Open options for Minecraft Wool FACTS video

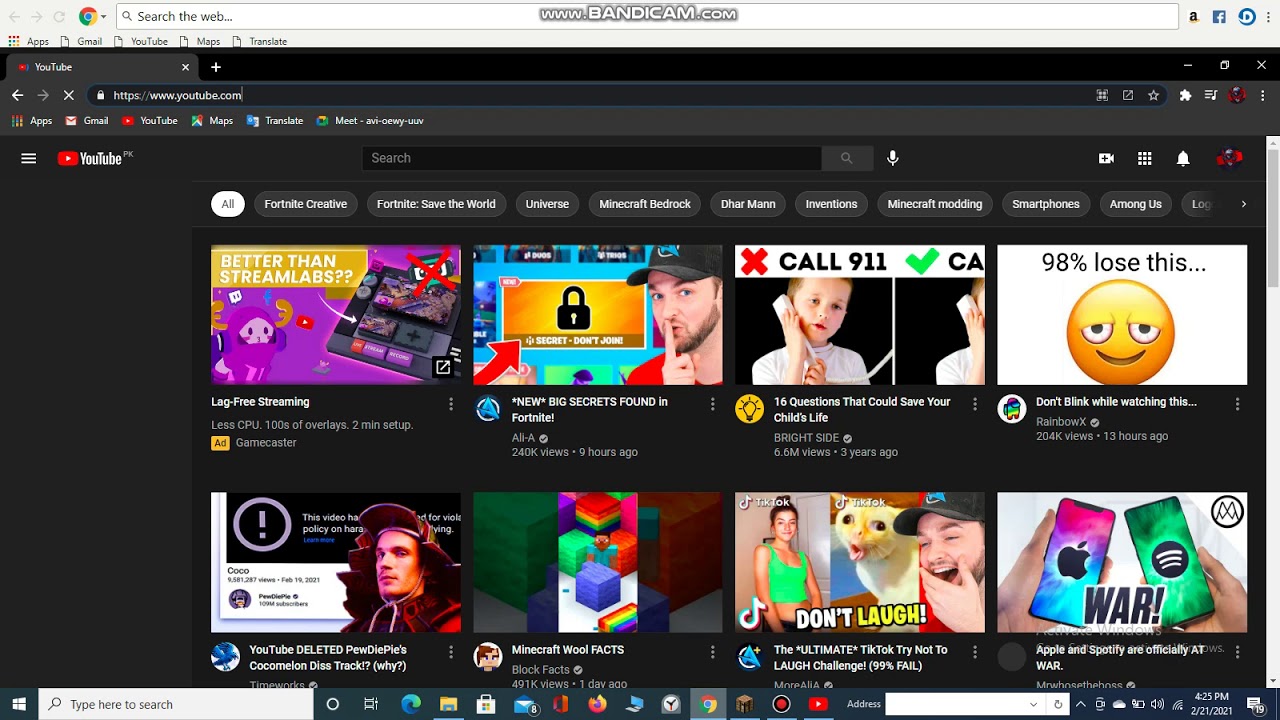tap(713, 652)
